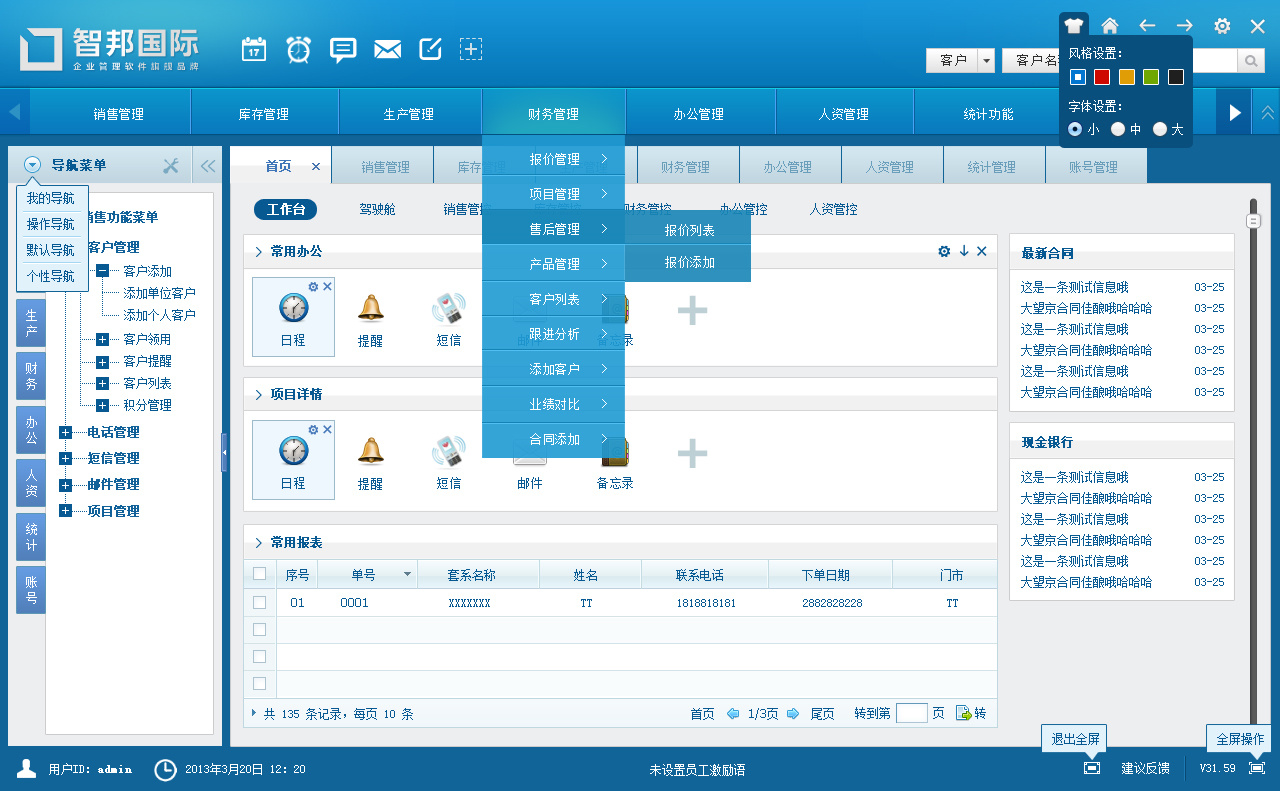Click the alarm clock icon in the header
Screen dimensions: 1280x791
pos(298,49)
